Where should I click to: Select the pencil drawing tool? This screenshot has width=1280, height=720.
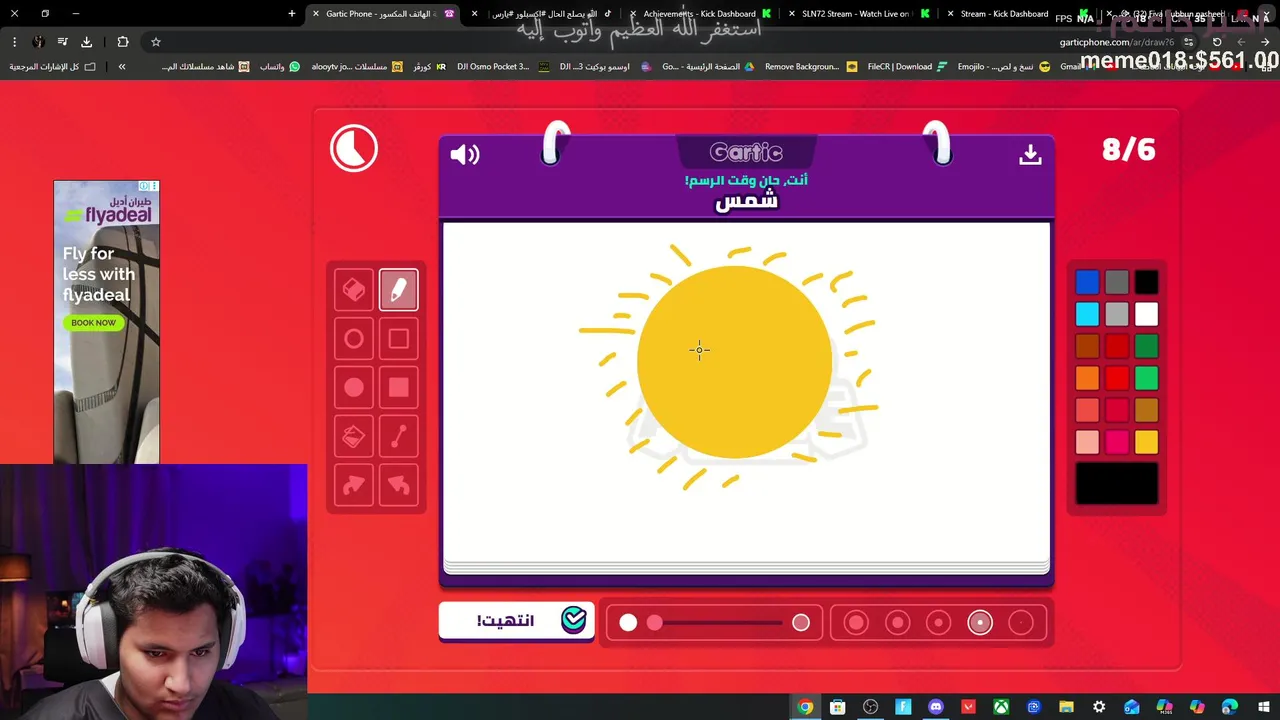tap(398, 290)
